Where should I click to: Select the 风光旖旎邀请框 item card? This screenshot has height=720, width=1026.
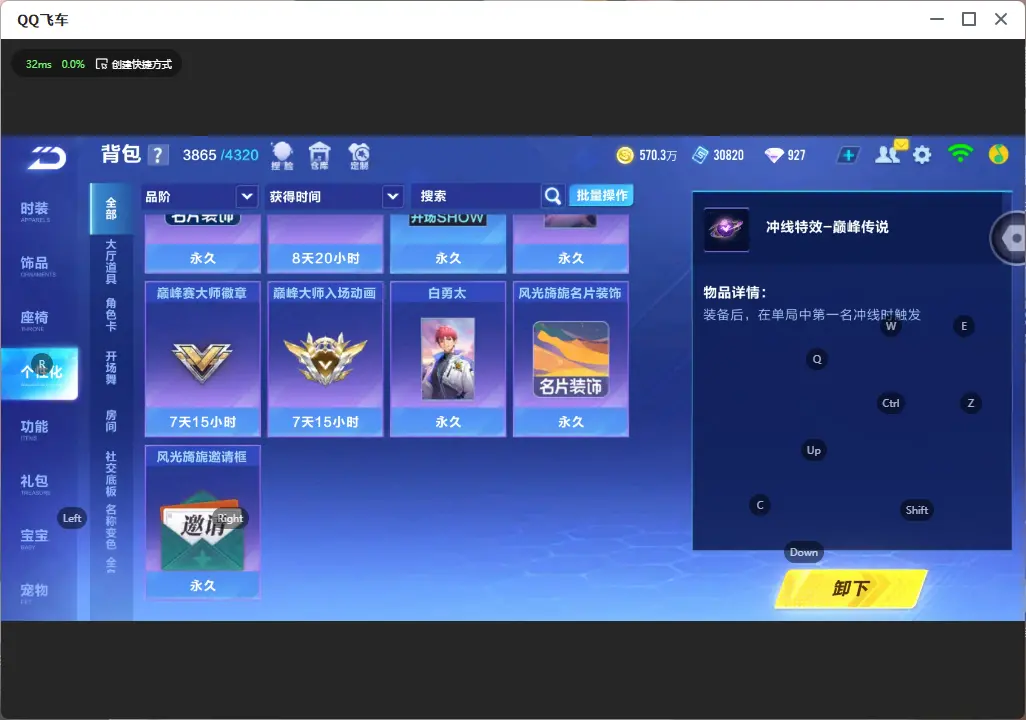[202, 522]
